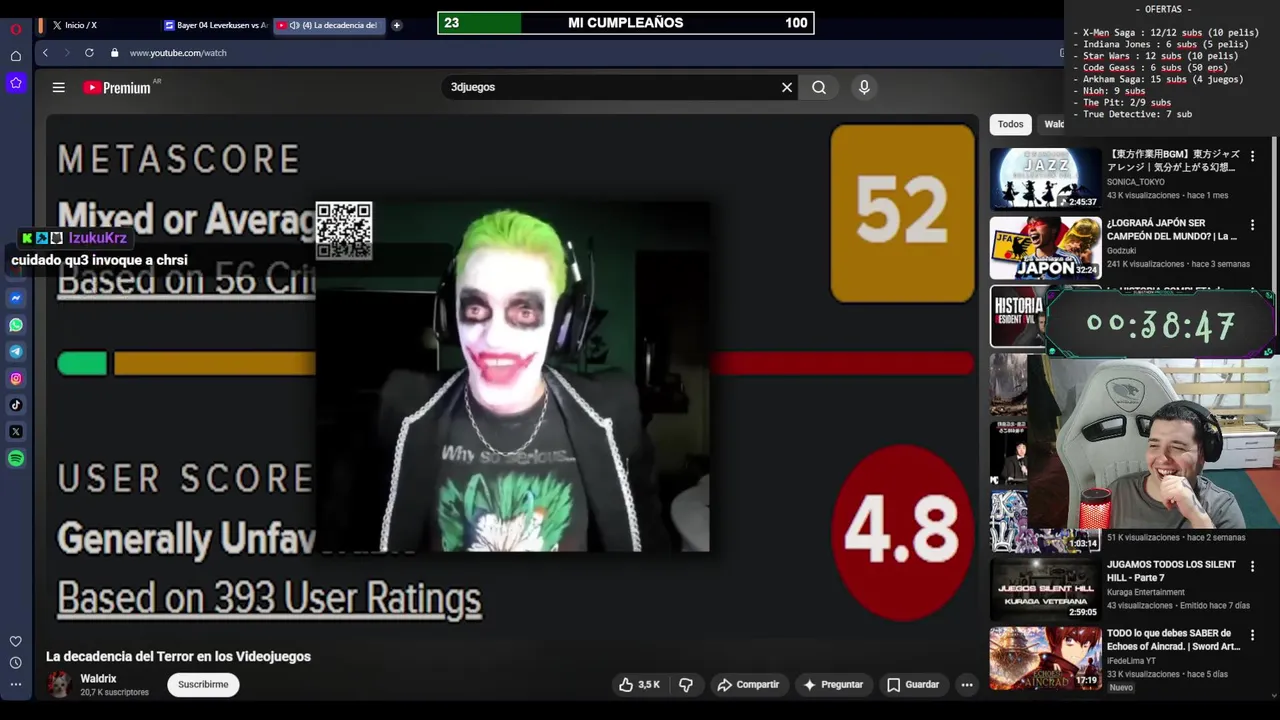
Task: Start voice search with the microphone
Action: (x=864, y=87)
